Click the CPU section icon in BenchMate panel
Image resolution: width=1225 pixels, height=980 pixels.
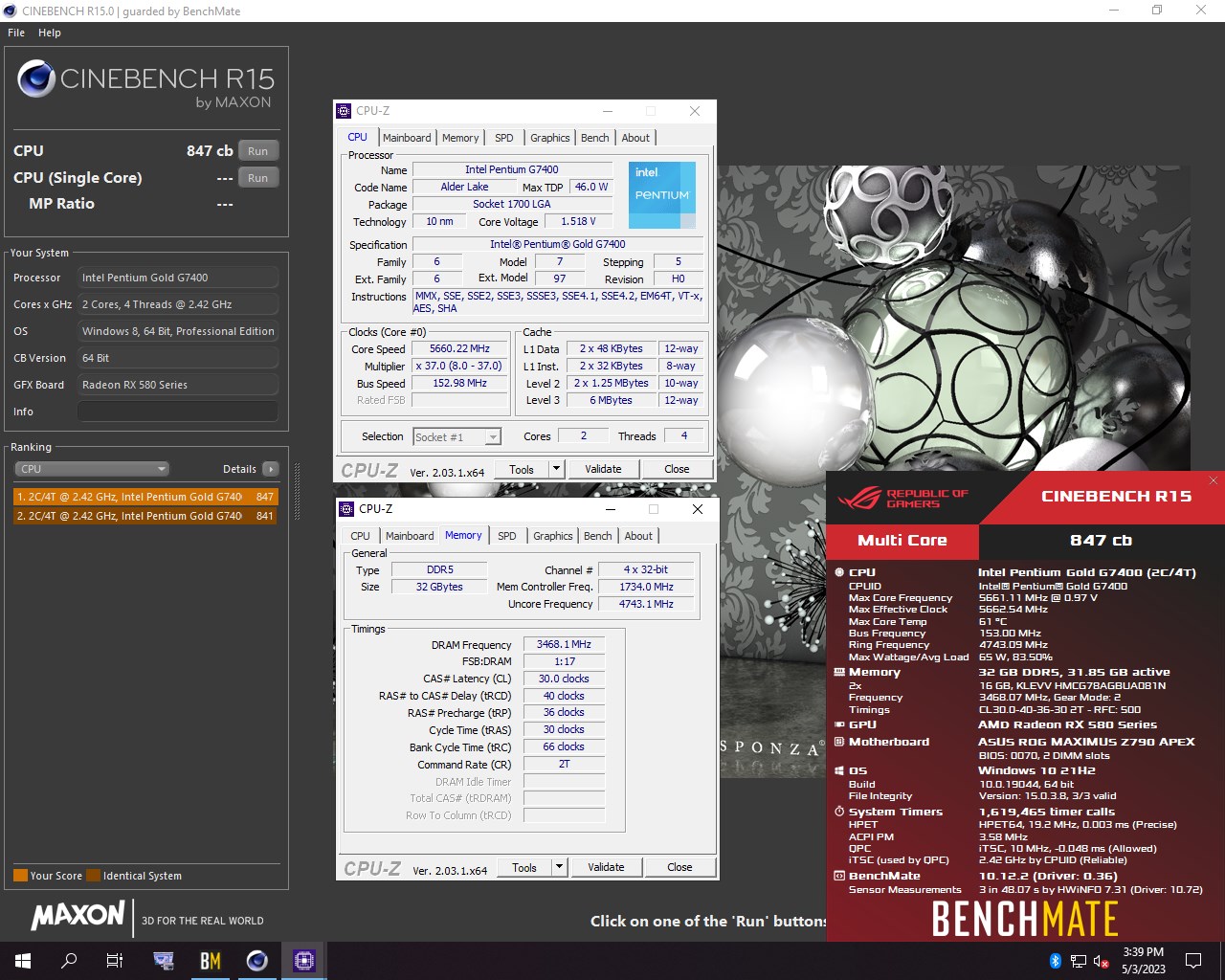click(x=839, y=572)
